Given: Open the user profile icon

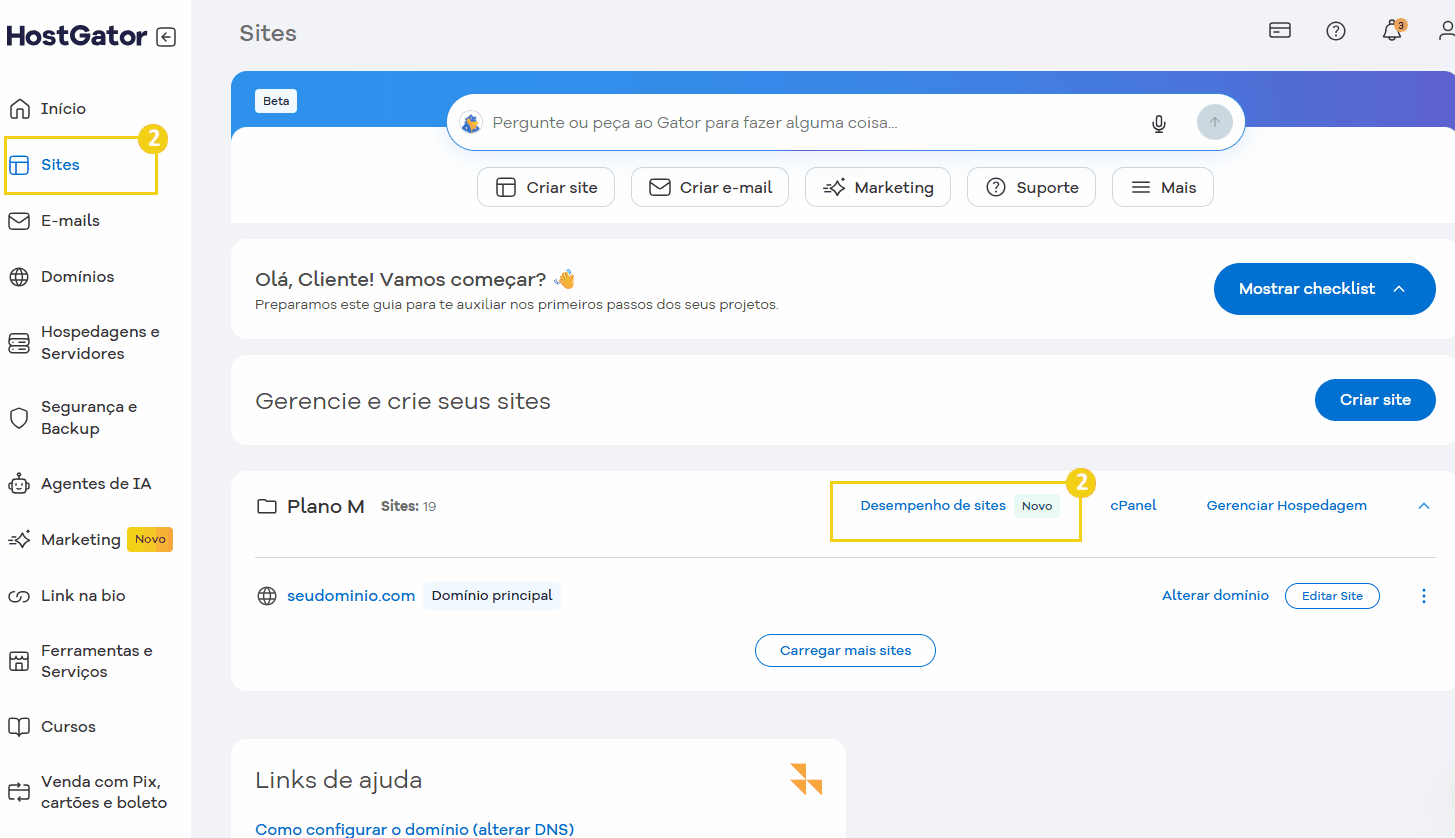Looking at the screenshot, I should [1448, 31].
